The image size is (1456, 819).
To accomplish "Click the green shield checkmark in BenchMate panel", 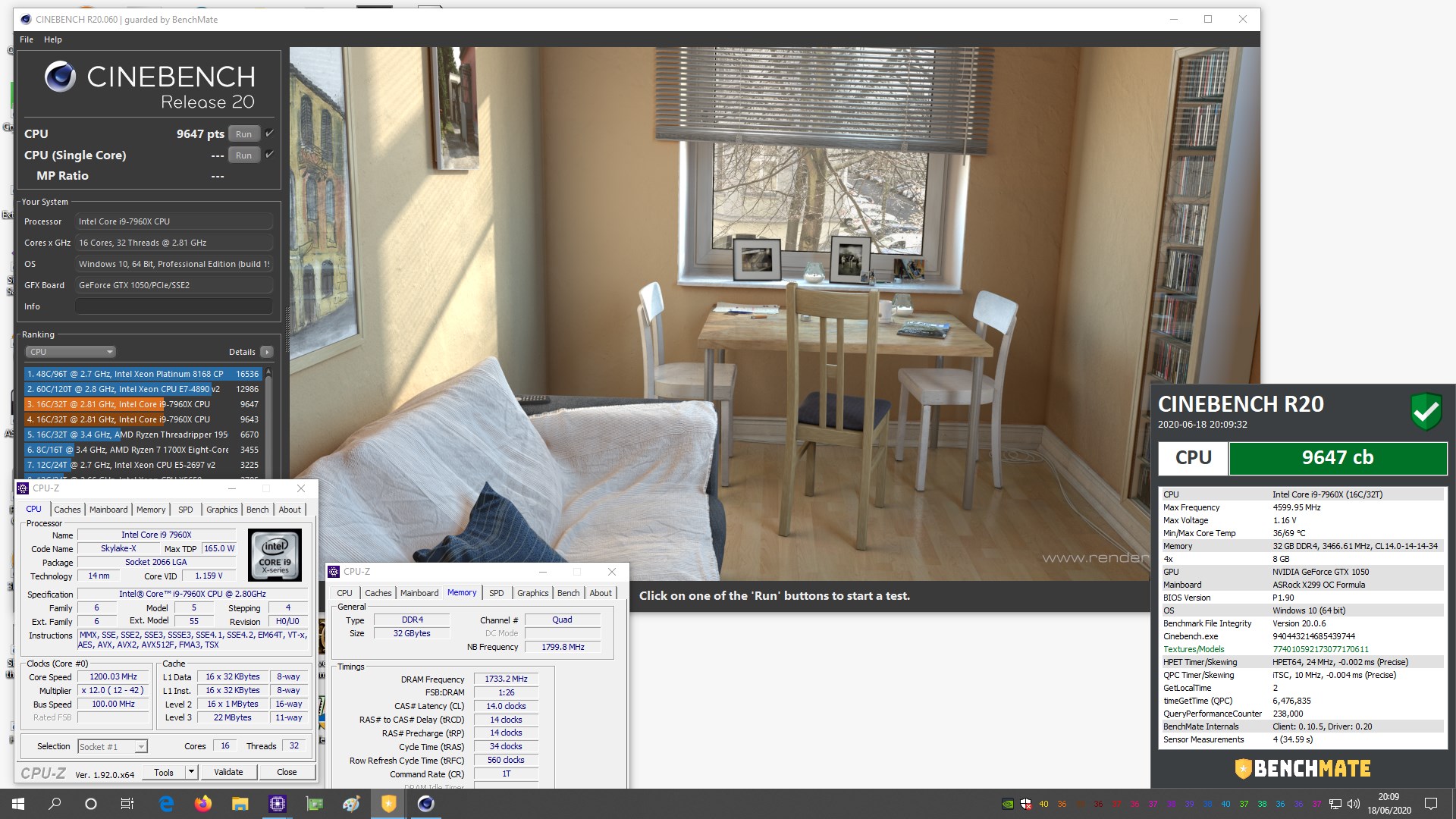I will [1426, 412].
